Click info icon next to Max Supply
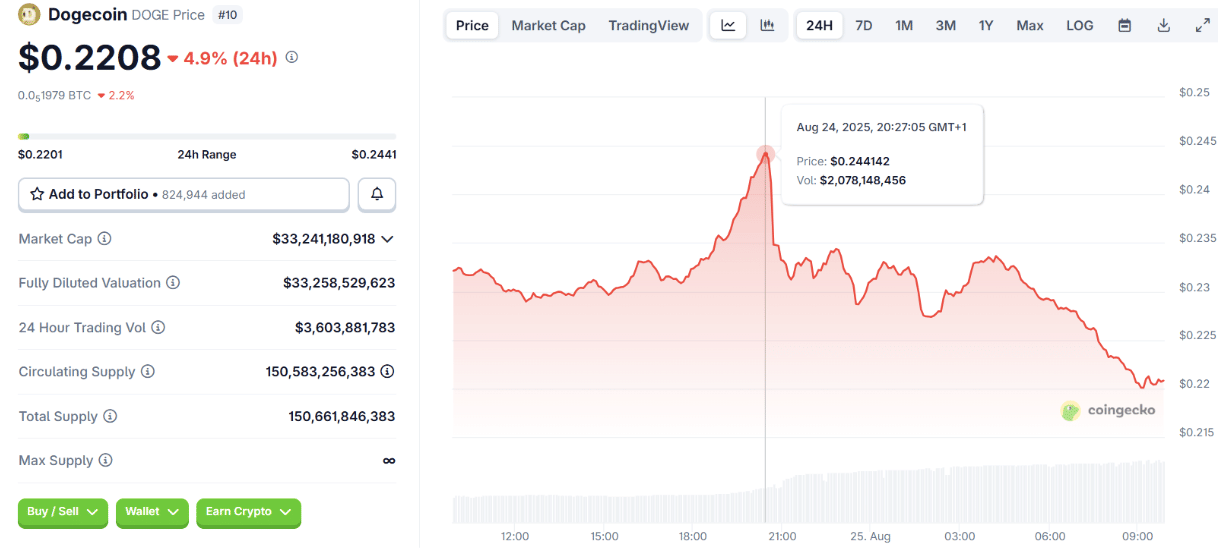This screenshot has width=1228, height=560. click(105, 460)
